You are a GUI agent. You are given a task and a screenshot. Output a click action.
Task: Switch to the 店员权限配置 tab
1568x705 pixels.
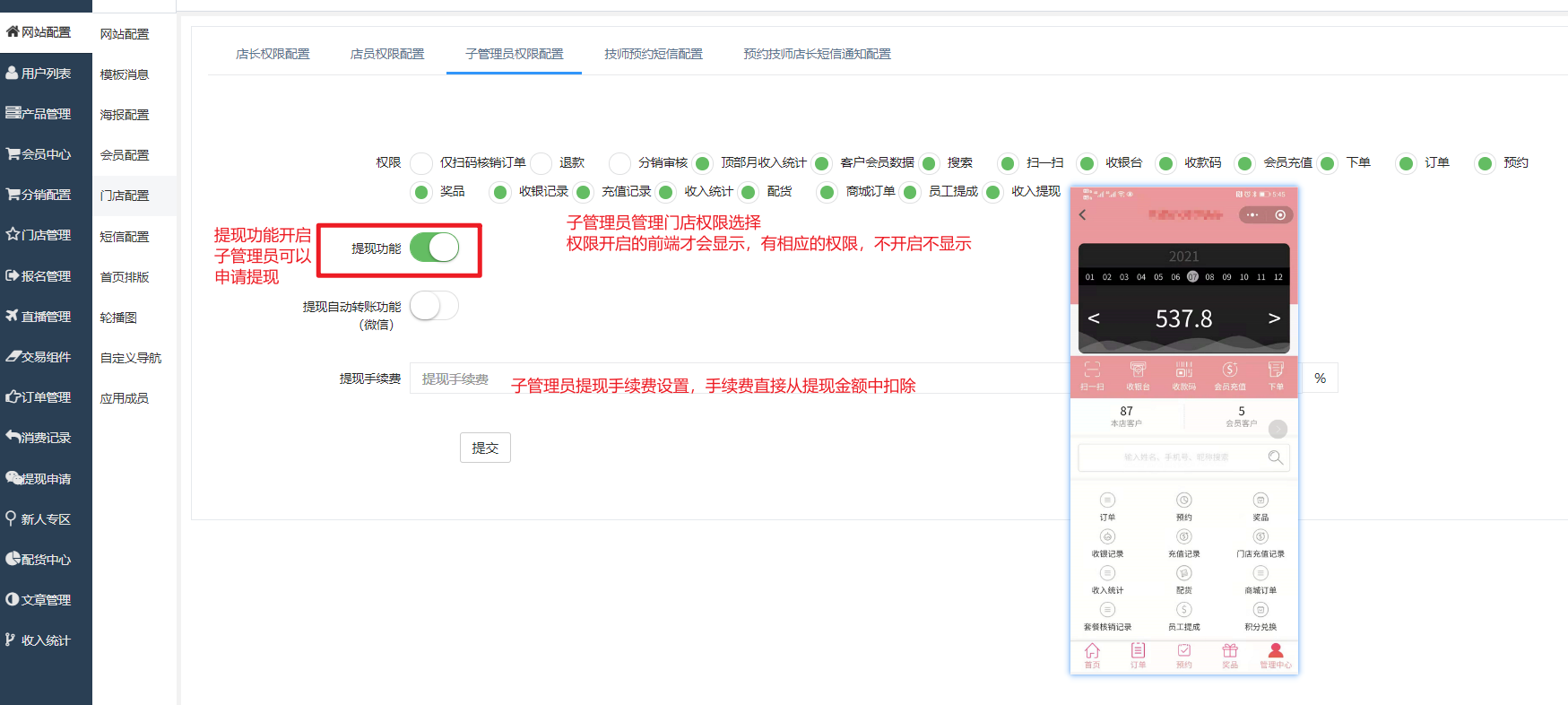(x=387, y=54)
